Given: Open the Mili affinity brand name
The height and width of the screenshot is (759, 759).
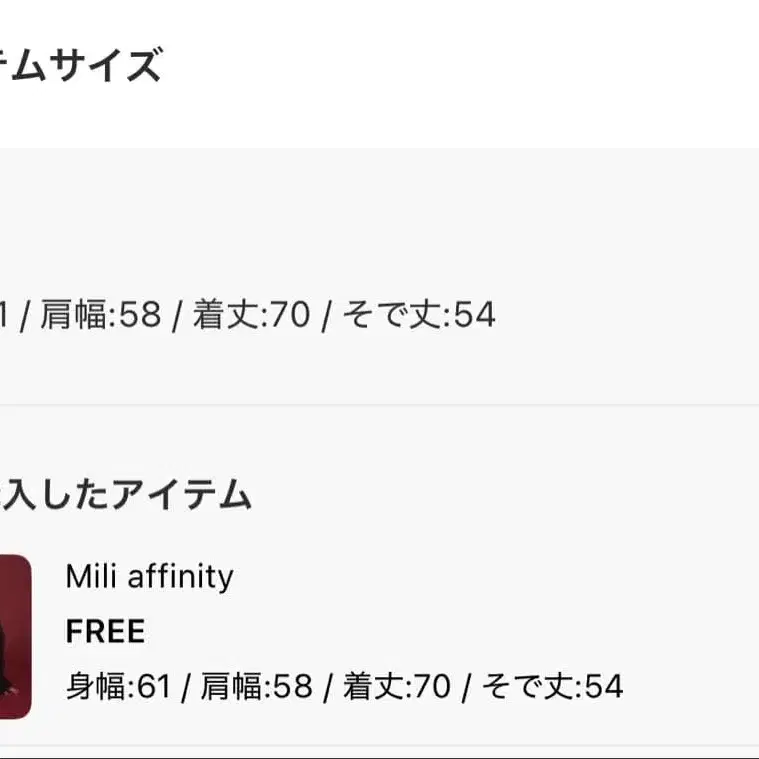Looking at the screenshot, I should pos(149,576).
